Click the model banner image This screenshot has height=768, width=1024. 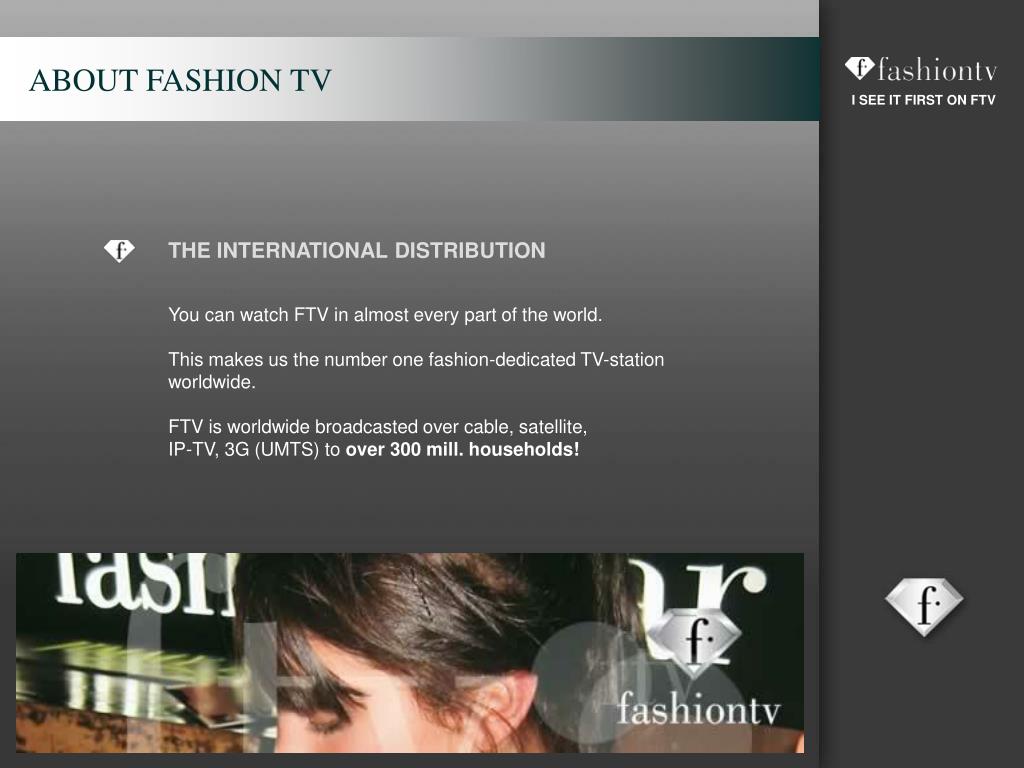tap(410, 653)
